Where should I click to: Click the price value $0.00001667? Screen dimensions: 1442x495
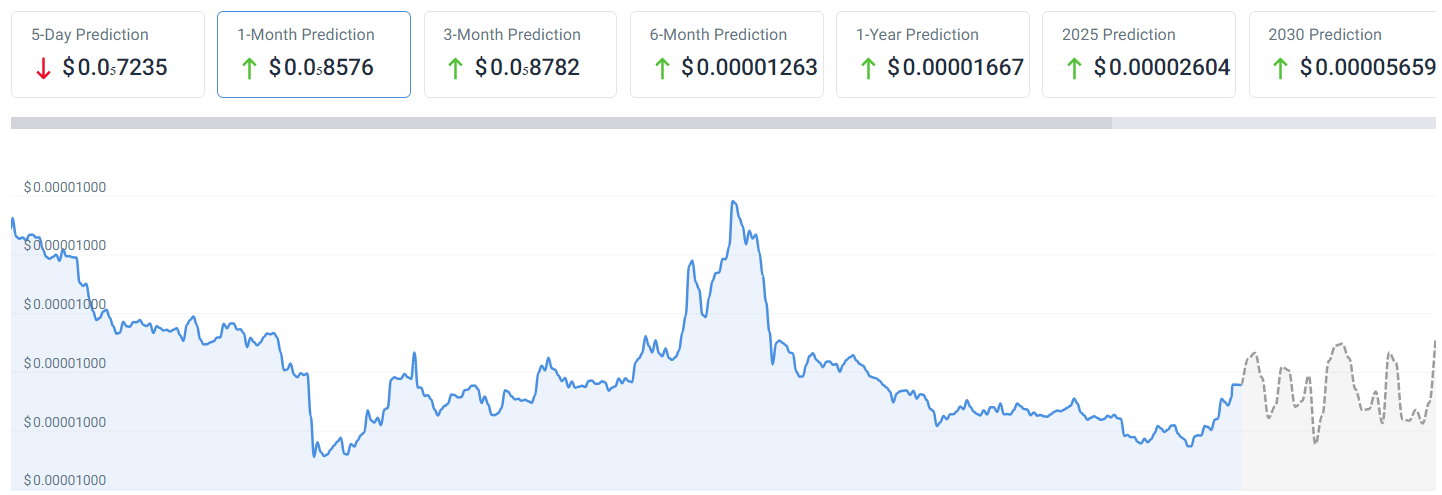955,68
